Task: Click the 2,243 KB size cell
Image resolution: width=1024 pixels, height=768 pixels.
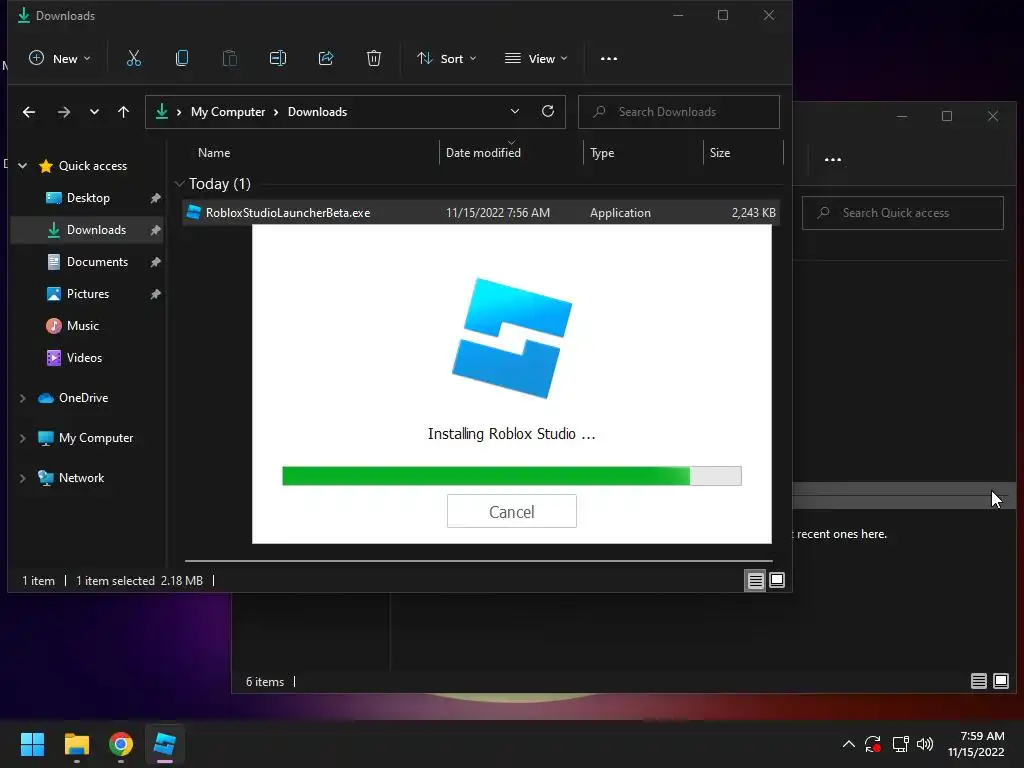Action: click(754, 213)
